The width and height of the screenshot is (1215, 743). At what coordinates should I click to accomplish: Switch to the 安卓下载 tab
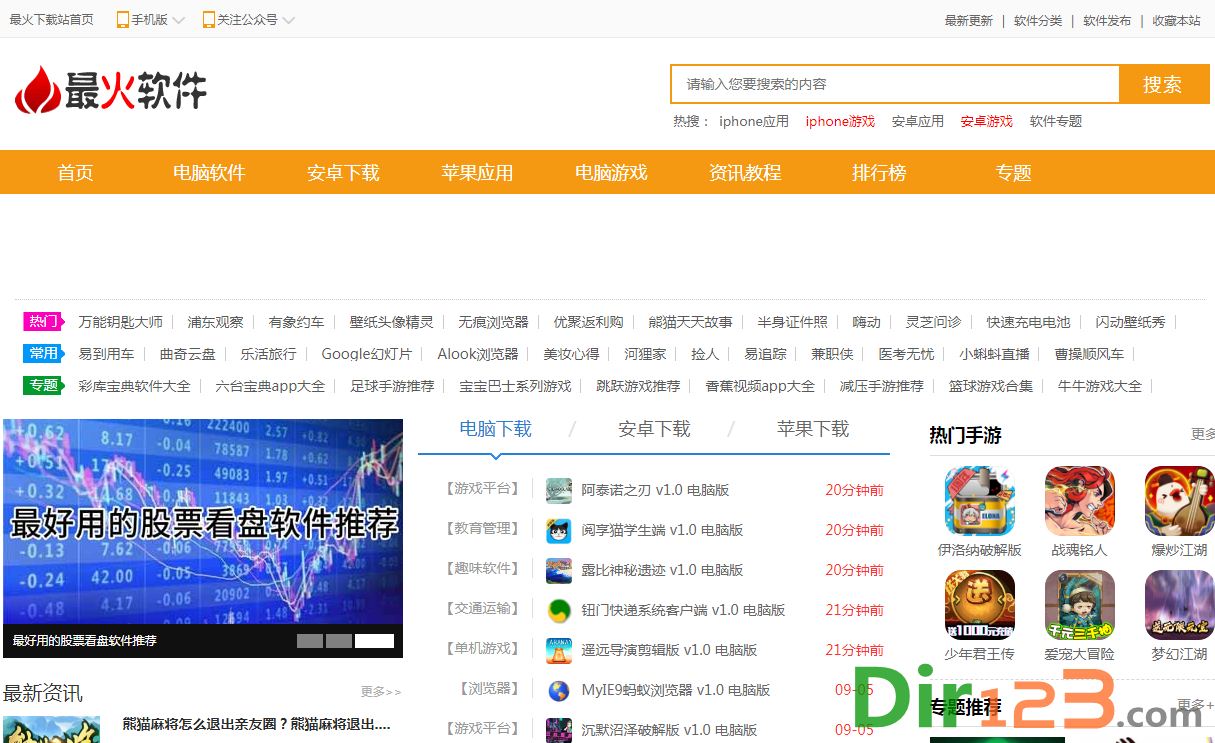click(654, 429)
